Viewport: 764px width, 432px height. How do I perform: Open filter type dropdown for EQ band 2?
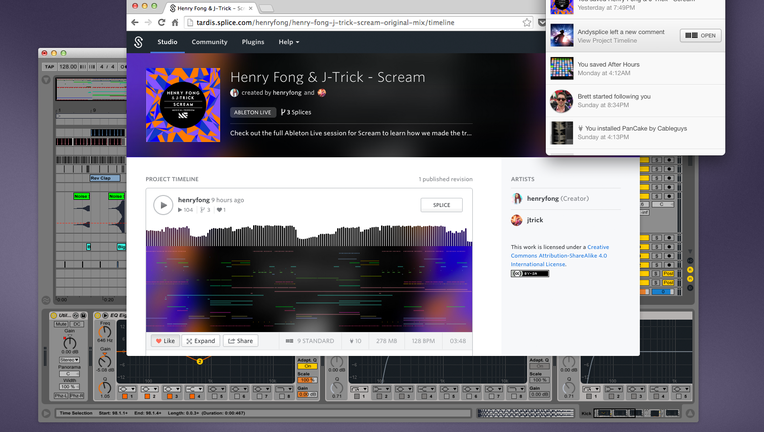coord(149,389)
